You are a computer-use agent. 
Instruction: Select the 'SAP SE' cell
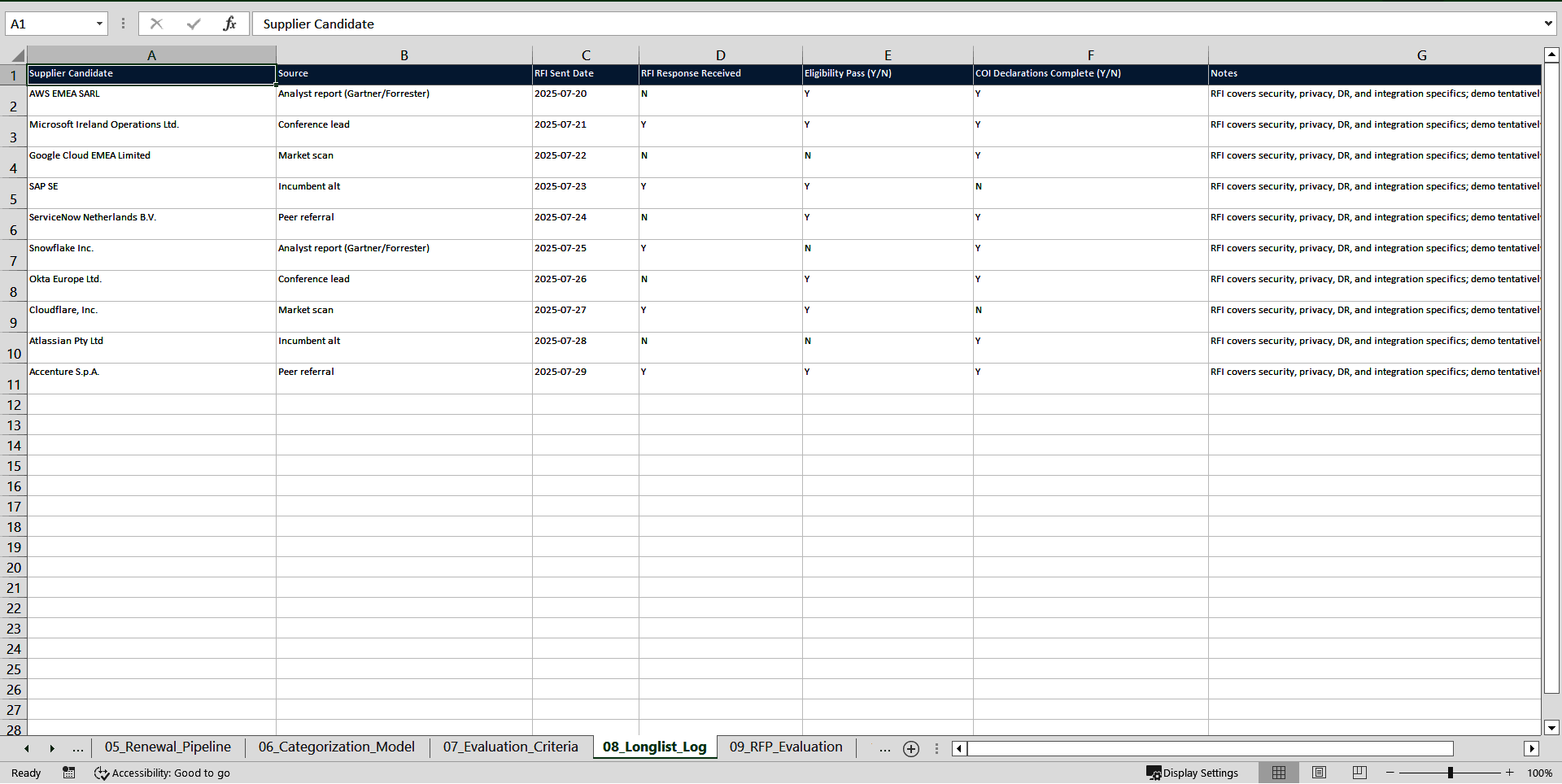click(151, 194)
